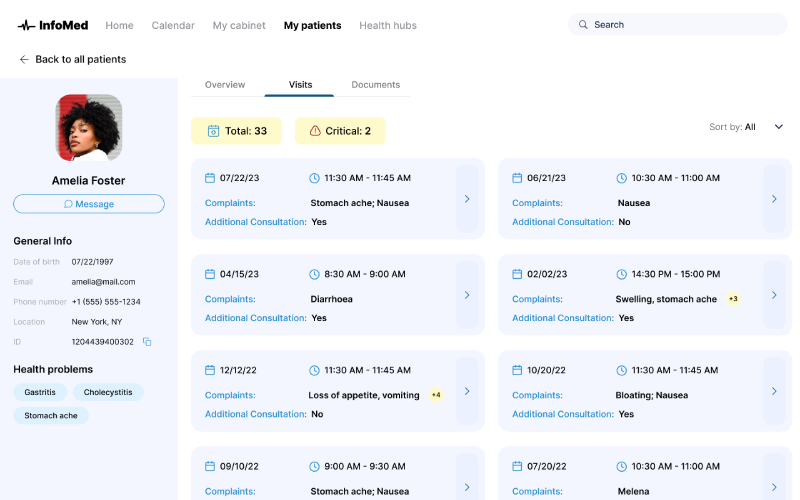This screenshot has width=800, height=500.
Task: Click Amelia Foster's profile photo
Action: (x=89, y=128)
